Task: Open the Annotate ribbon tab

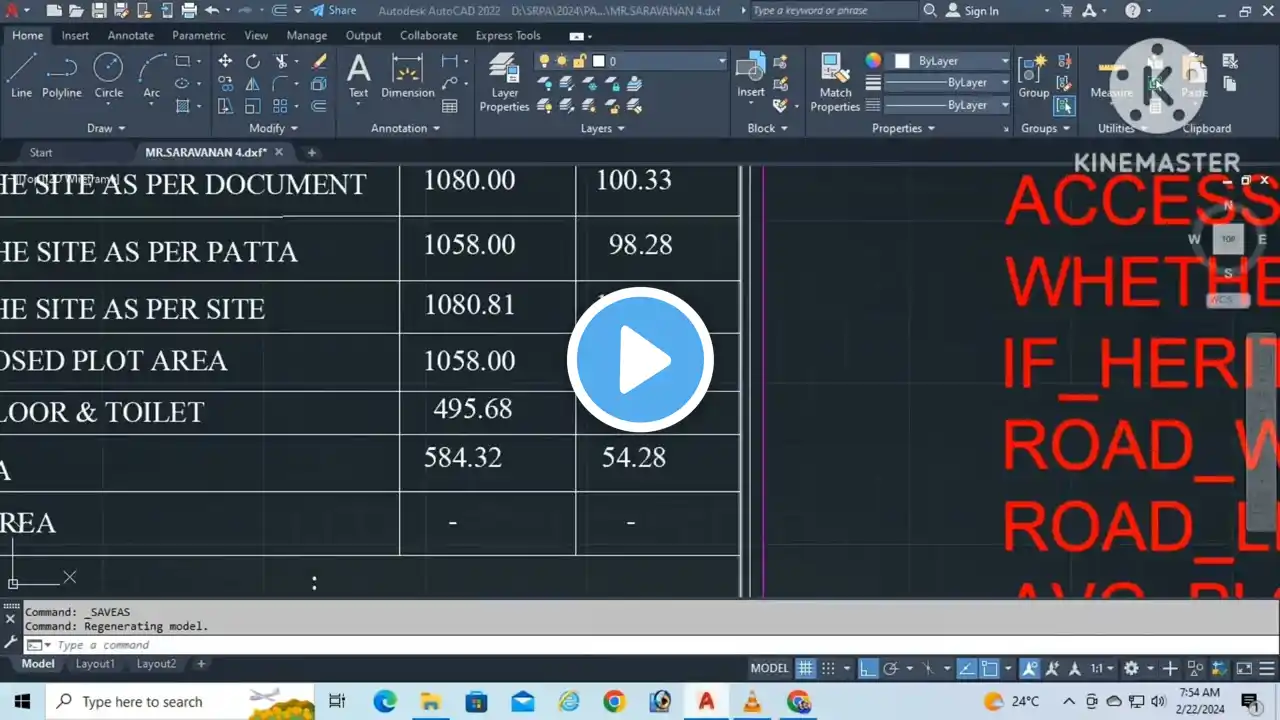Action: click(x=131, y=35)
